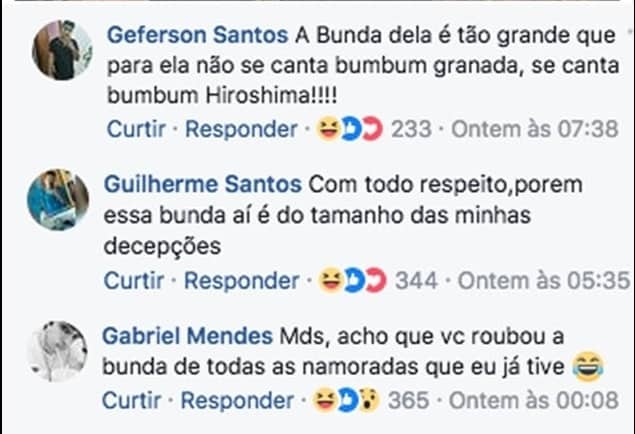Click the love reaction icon on Geferson's comment
The height and width of the screenshot is (434, 635).
click(373, 129)
